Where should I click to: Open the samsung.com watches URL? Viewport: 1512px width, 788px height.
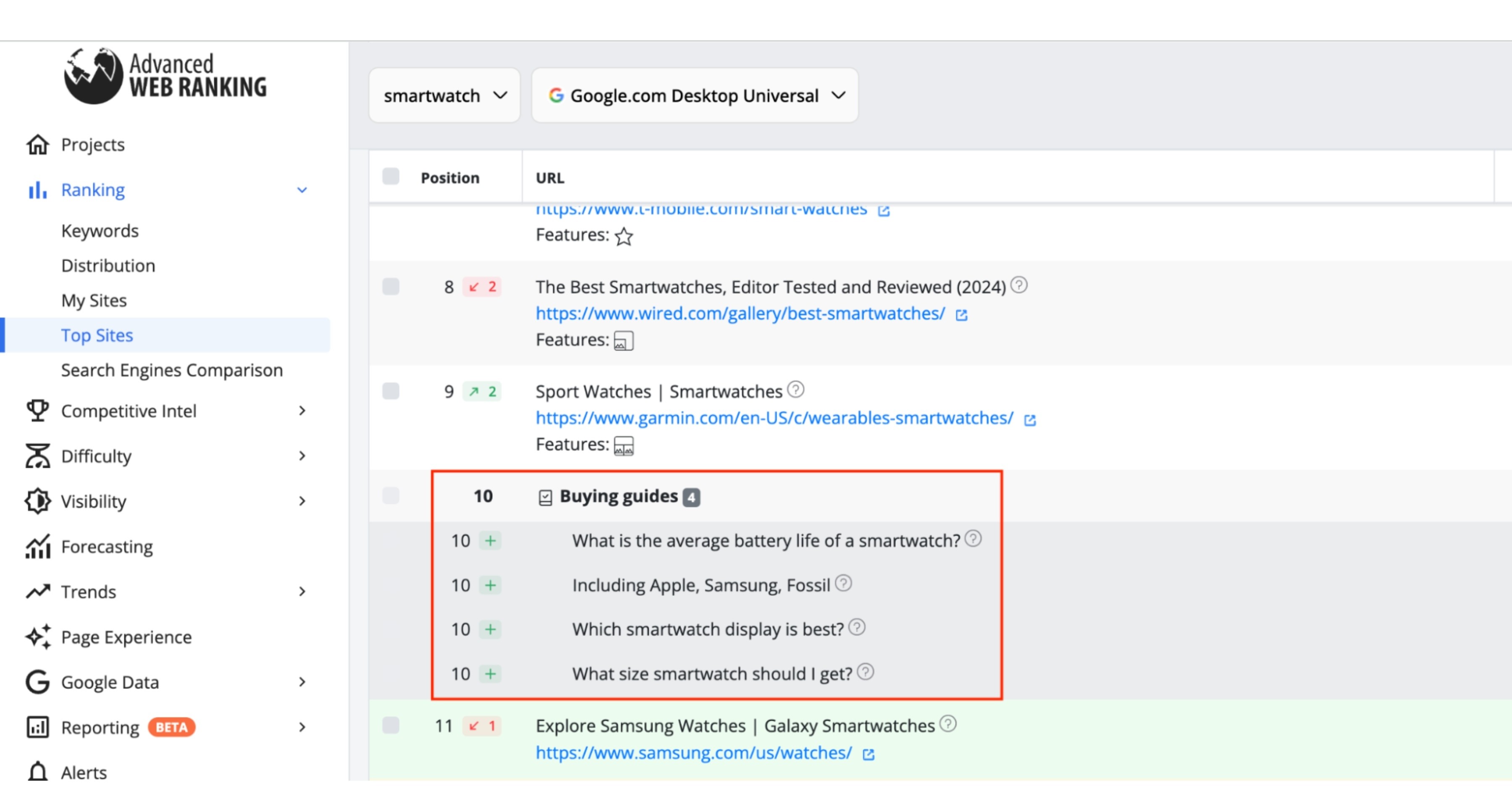point(693,753)
